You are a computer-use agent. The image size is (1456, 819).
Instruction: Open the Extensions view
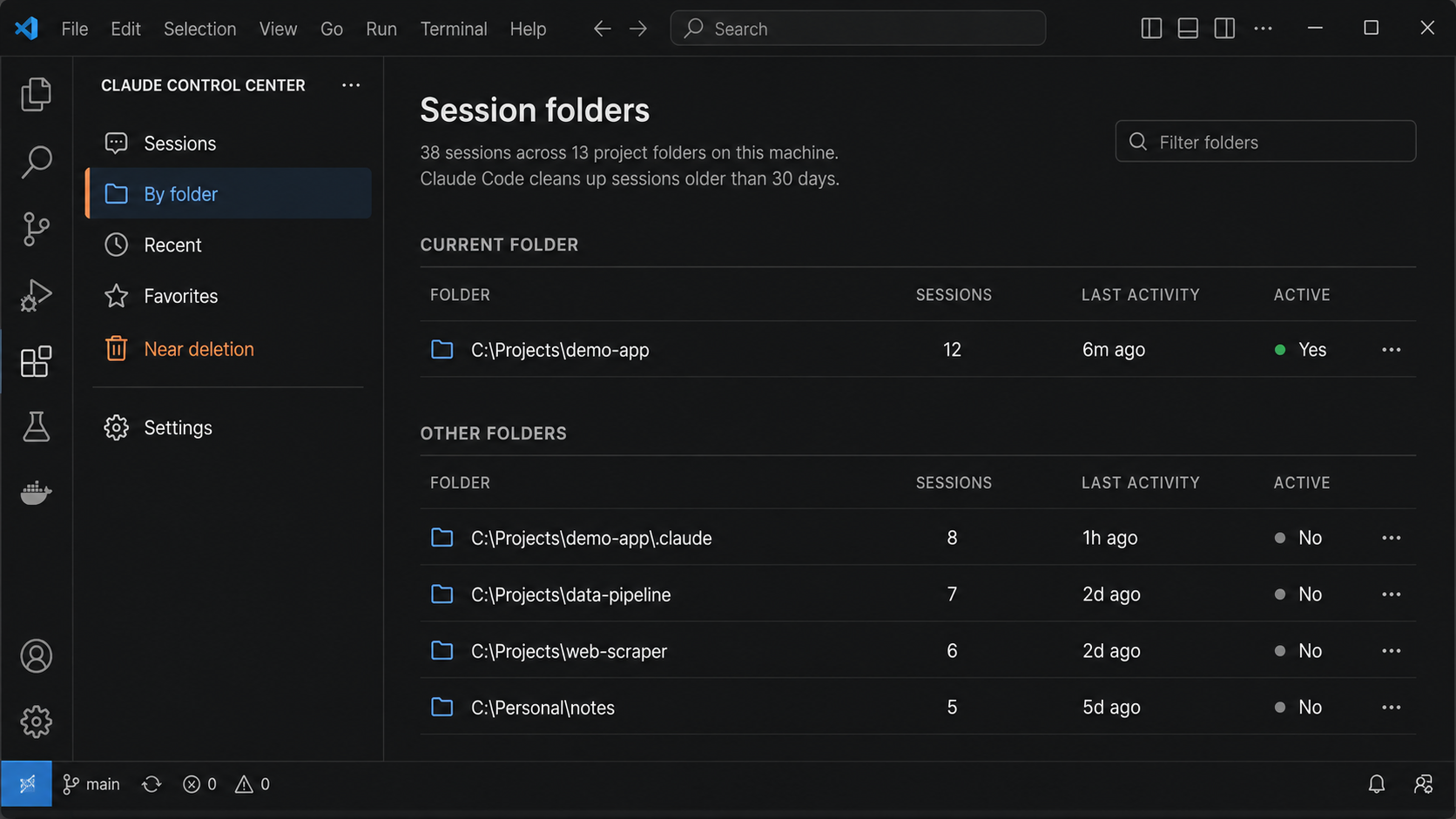pyautogui.click(x=36, y=361)
